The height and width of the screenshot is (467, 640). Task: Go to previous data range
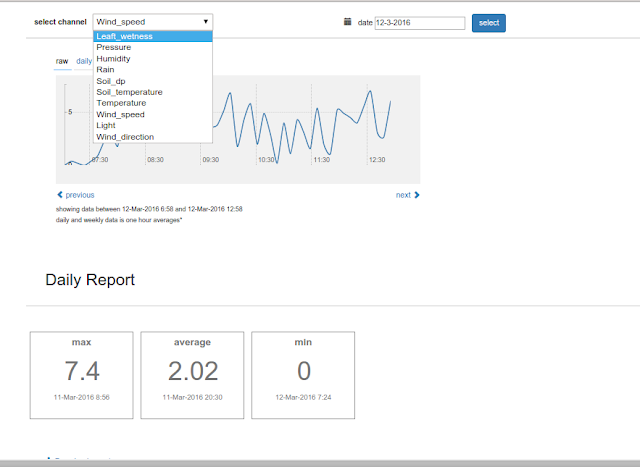click(76, 195)
